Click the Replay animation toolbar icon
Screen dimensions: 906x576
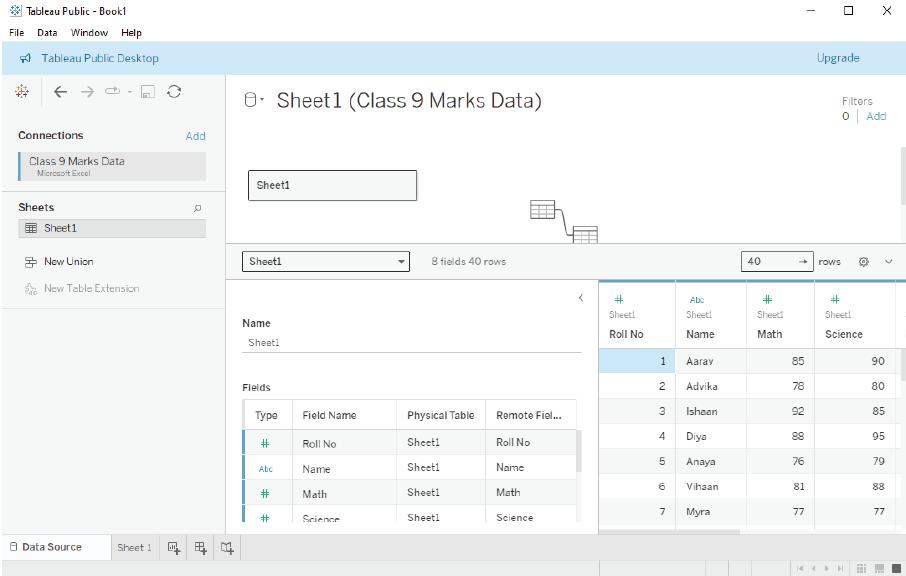click(113, 91)
